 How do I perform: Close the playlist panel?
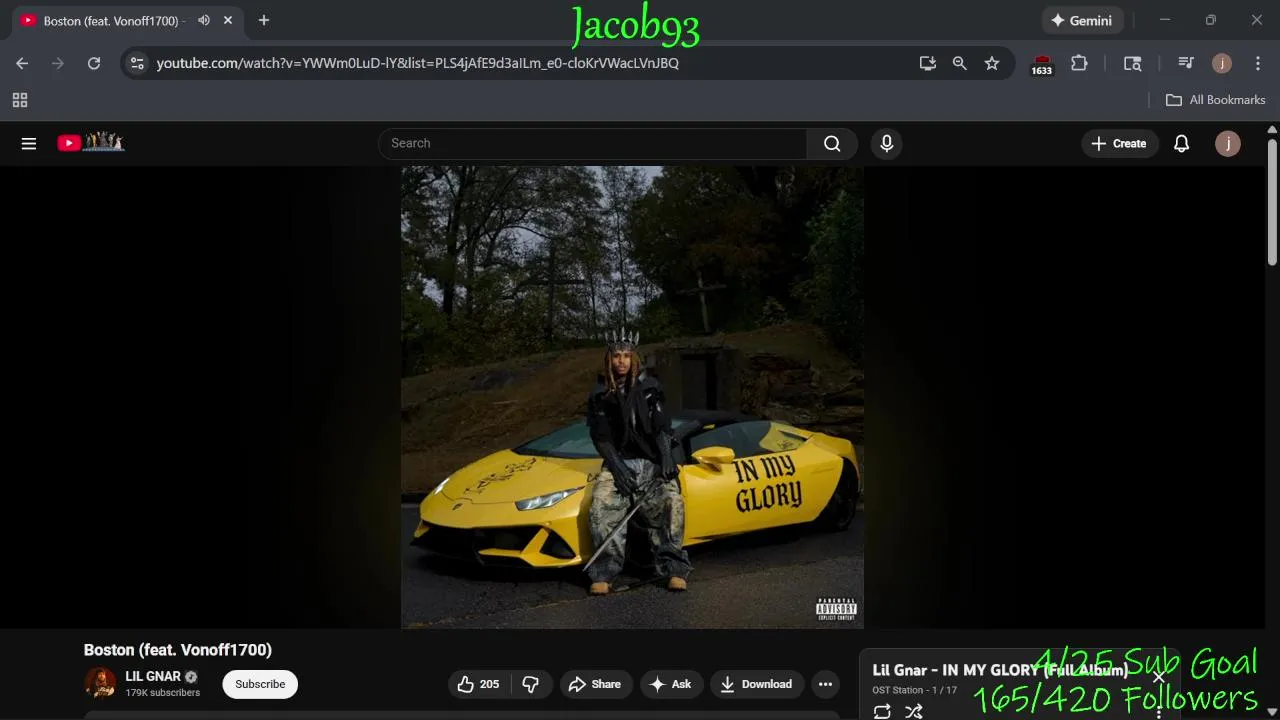pos(1159,677)
